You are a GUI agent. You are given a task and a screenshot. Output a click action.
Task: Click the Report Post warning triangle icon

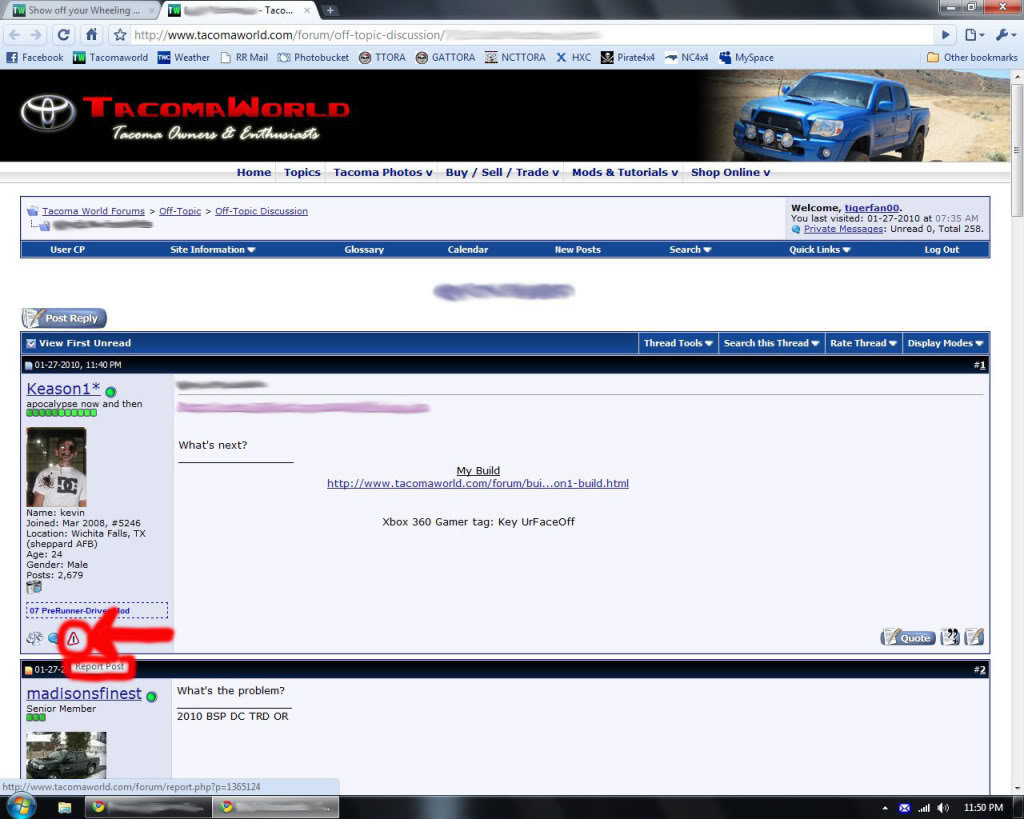[72, 639]
